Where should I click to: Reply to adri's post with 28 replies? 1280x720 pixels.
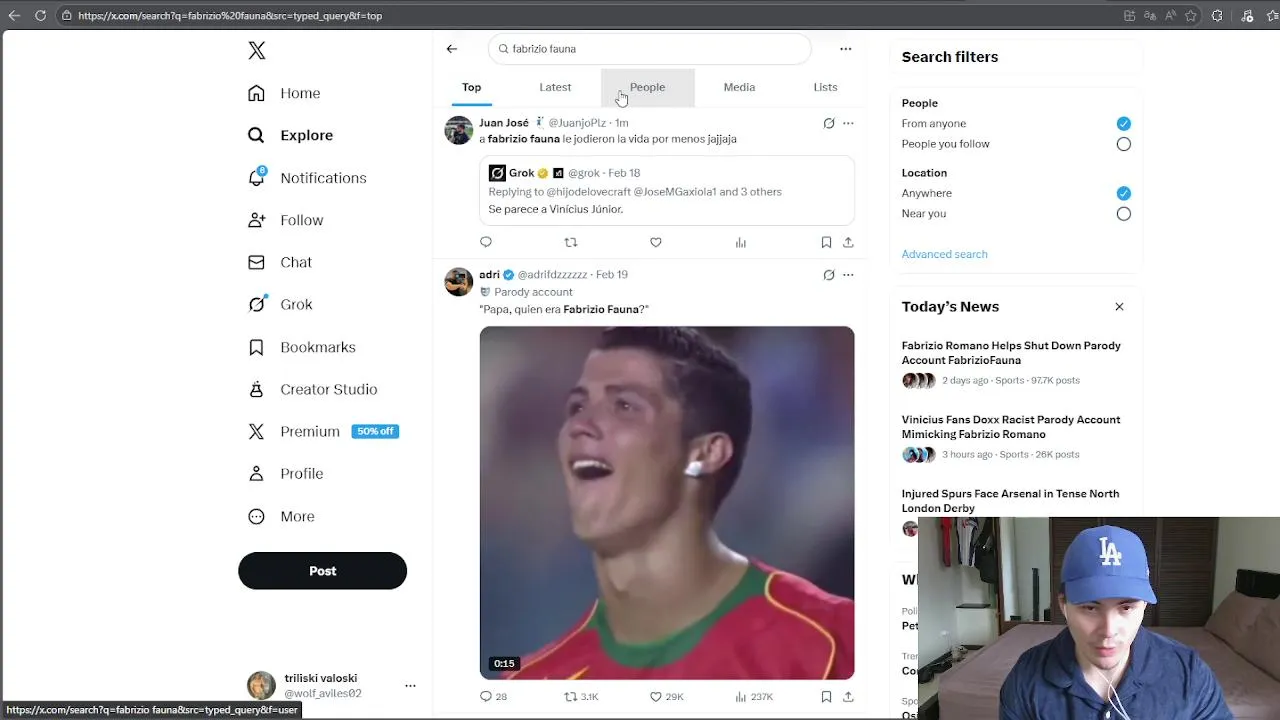tap(493, 696)
